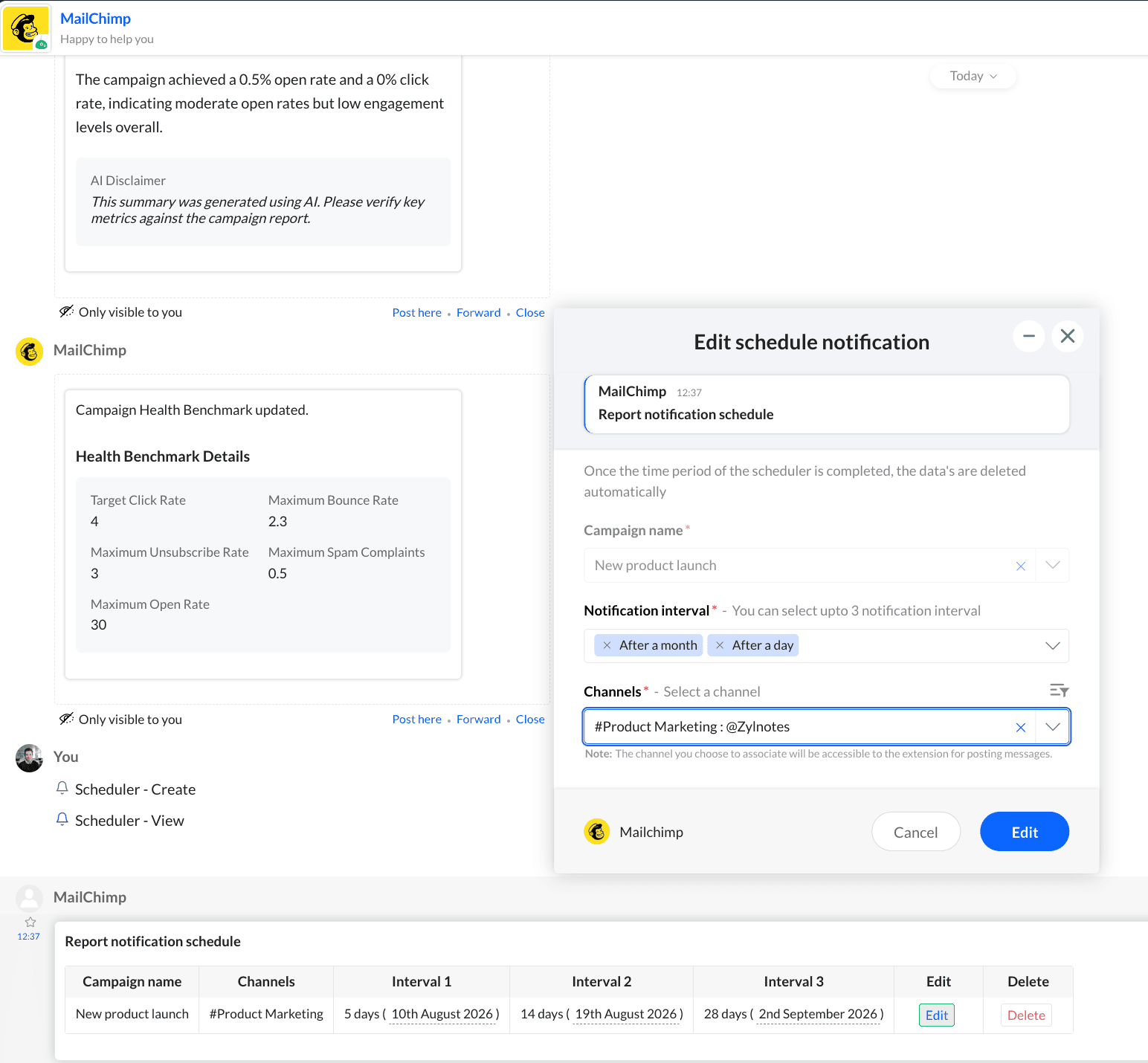The height and width of the screenshot is (1063, 1148).
Task: Click Delete in the schedule table row
Action: coord(1026,1015)
